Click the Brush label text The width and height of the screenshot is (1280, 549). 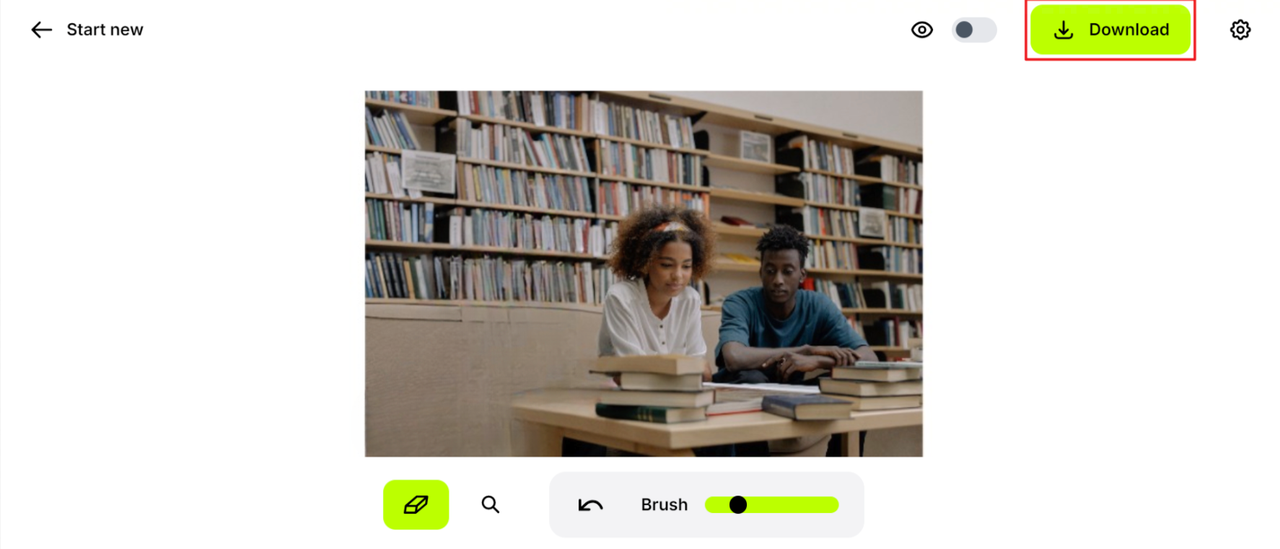point(664,505)
